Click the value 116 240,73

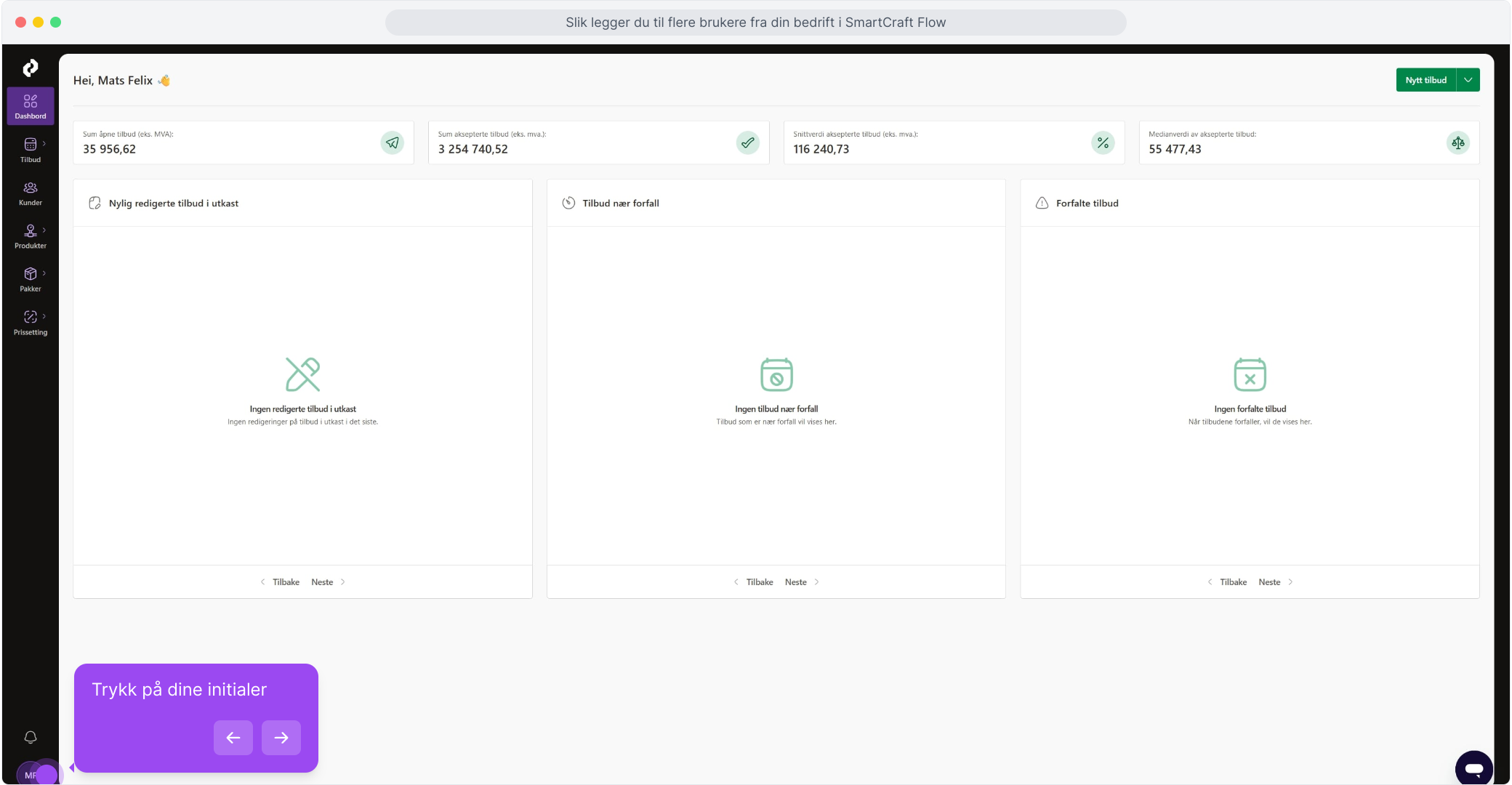pyautogui.click(x=821, y=149)
